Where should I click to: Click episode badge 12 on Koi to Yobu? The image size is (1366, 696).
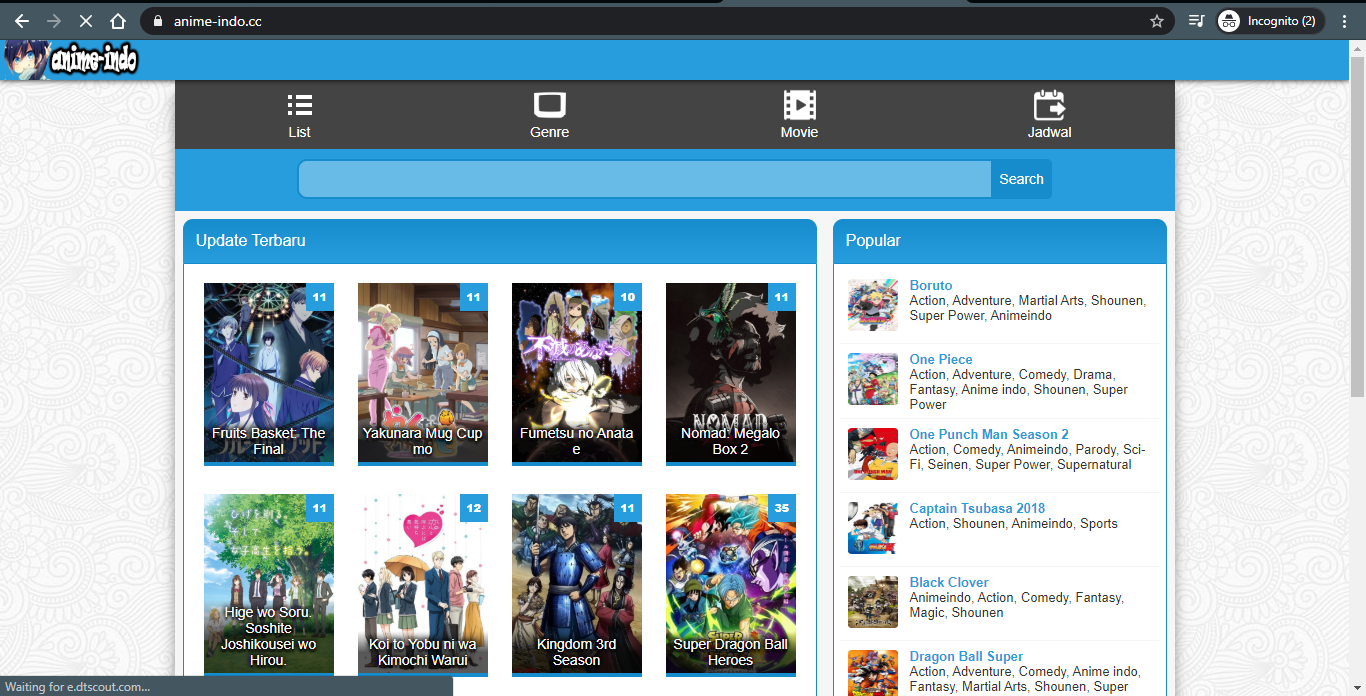click(x=474, y=508)
